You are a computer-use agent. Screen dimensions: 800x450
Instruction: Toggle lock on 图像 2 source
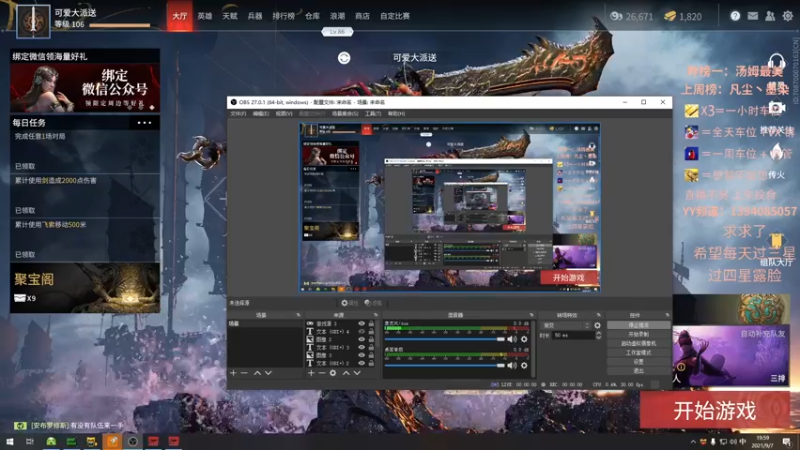(x=371, y=339)
